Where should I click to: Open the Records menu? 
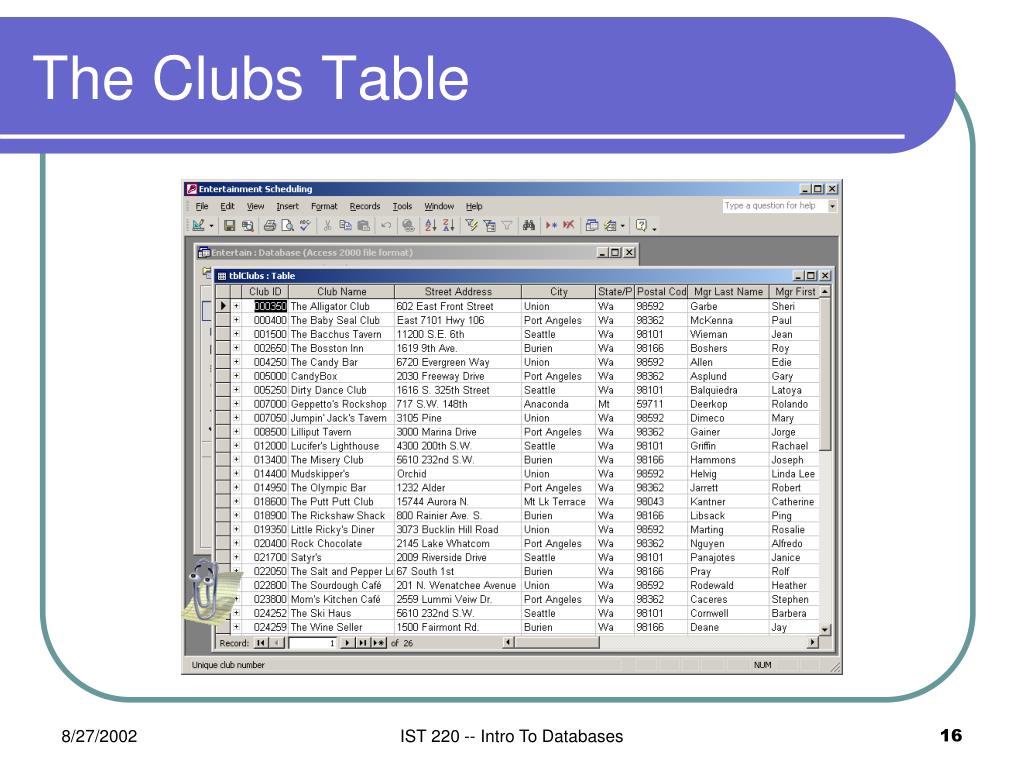364,206
